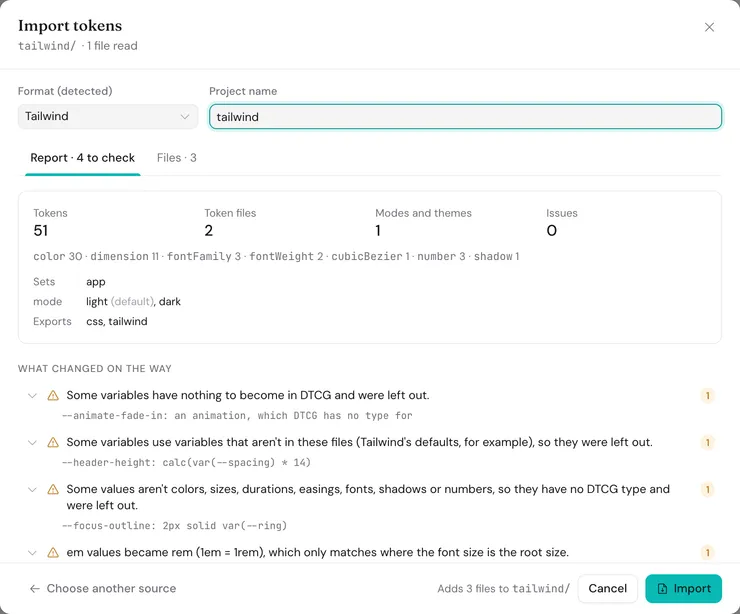Collapse the 'em values became rem' warning
The image size is (740, 614).
click(x=32, y=553)
